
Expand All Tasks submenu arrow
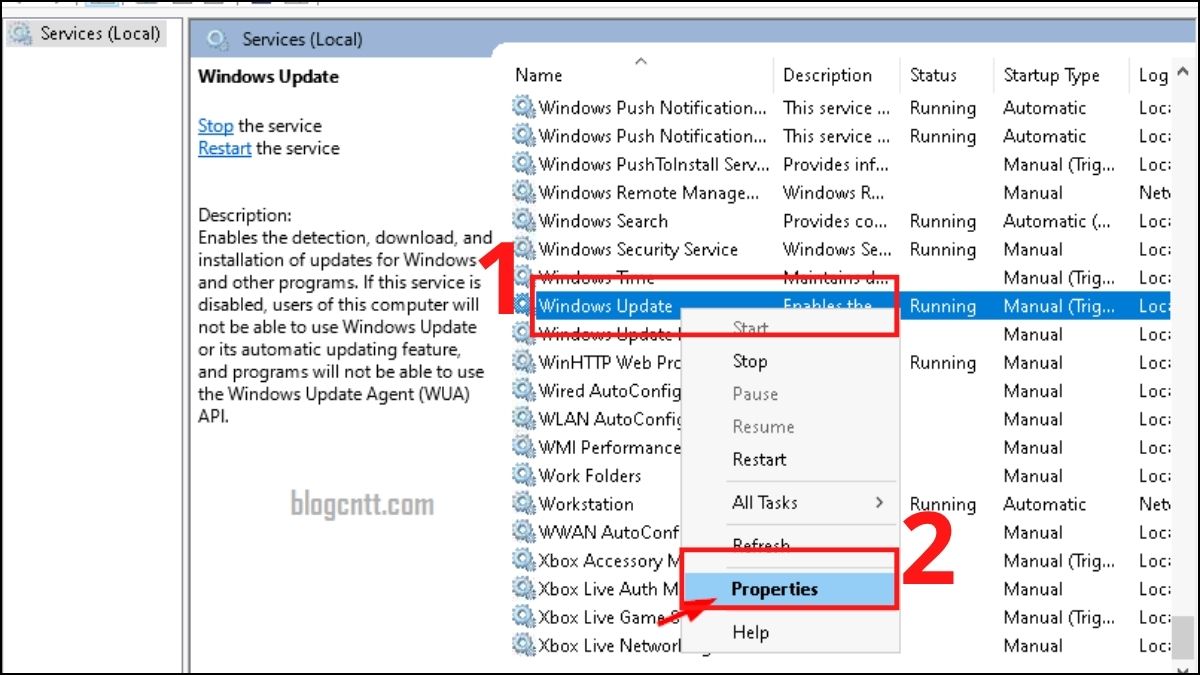(880, 503)
